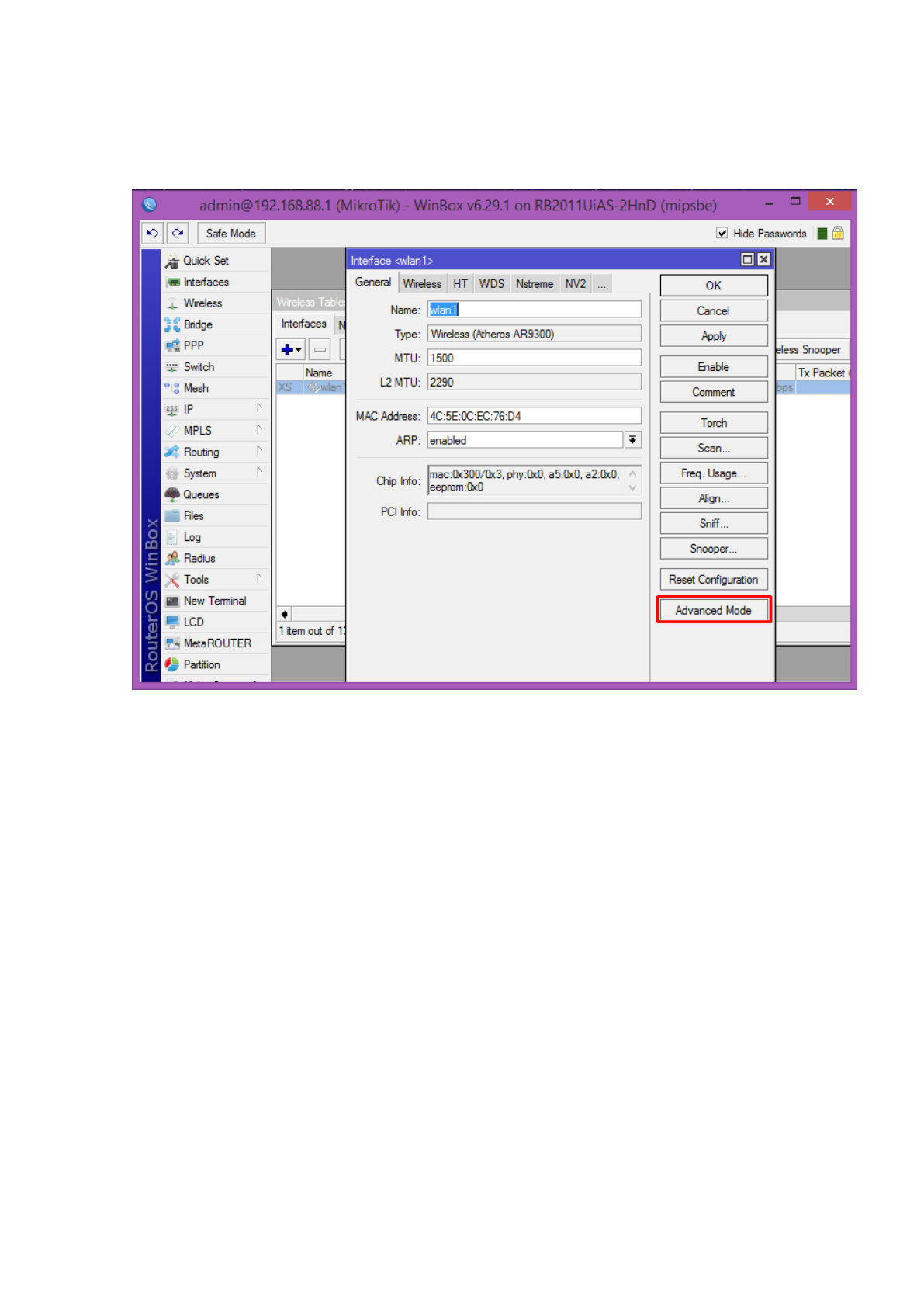Click the green status square indicator
The height and width of the screenshot is (1307, 924).
(x=822, y=234)
